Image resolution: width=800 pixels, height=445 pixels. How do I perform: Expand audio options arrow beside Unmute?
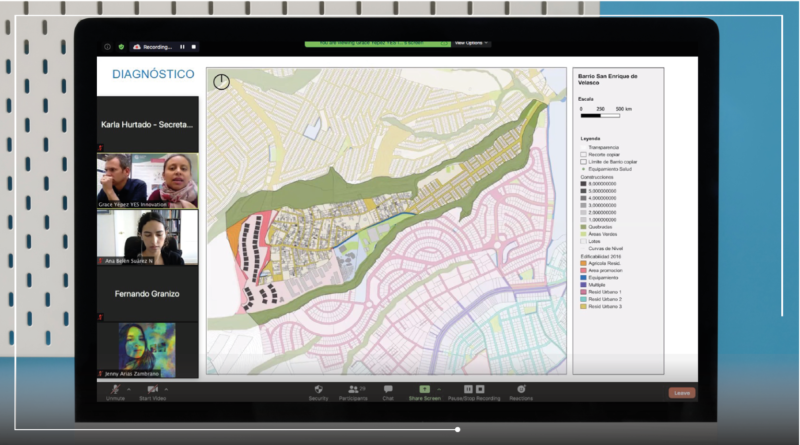click(129, 389)
